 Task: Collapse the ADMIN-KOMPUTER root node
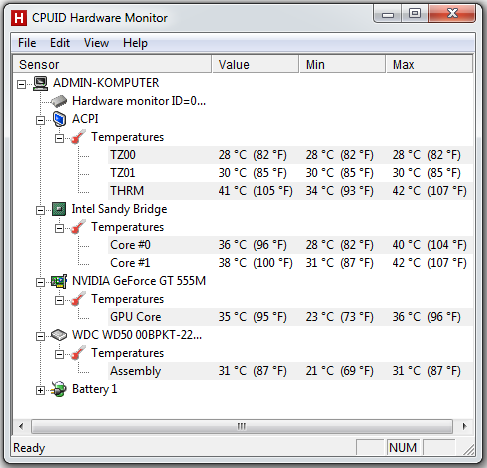21,84
